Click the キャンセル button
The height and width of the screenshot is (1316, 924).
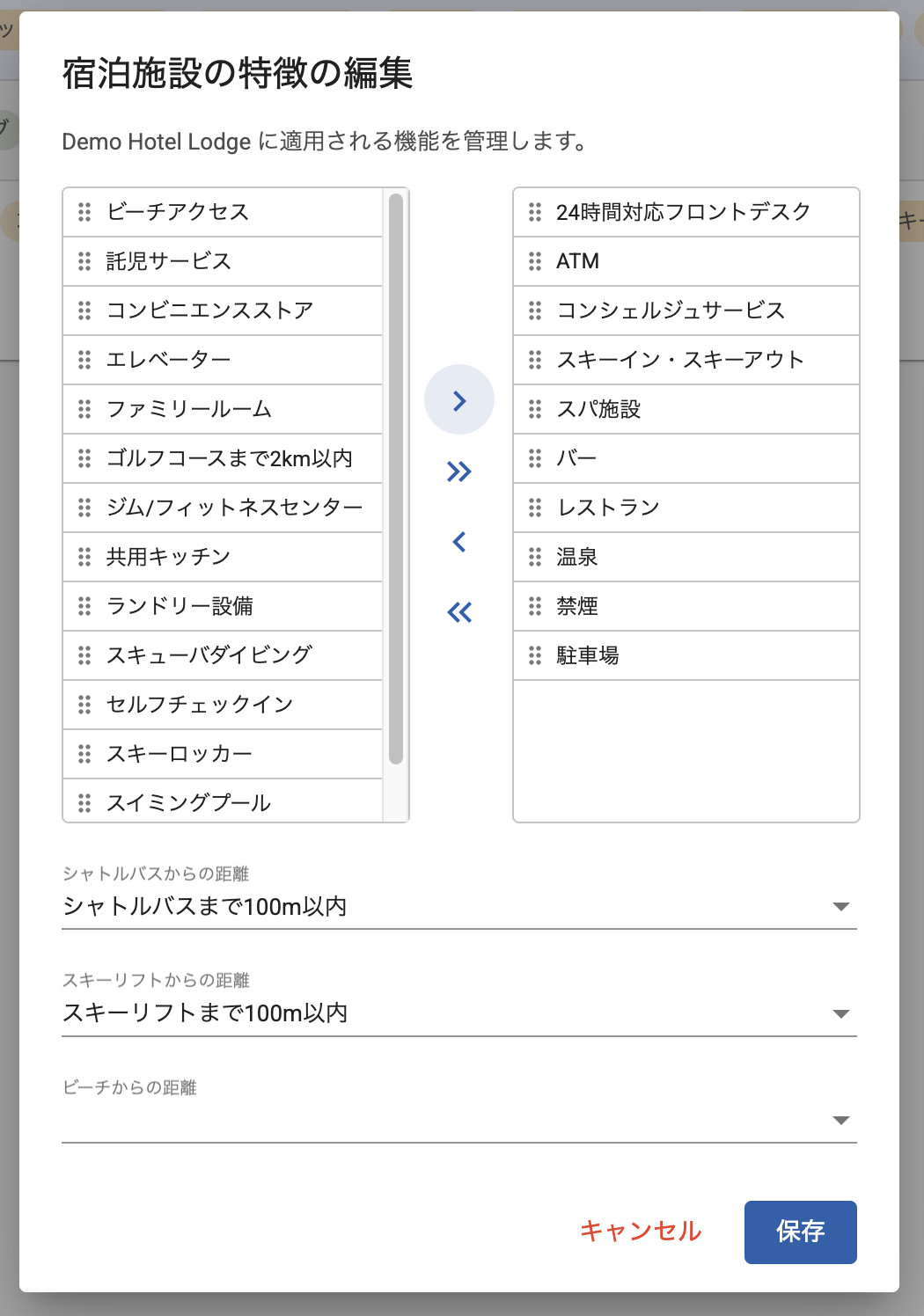pyautogui.click(x=641, y=1232)
